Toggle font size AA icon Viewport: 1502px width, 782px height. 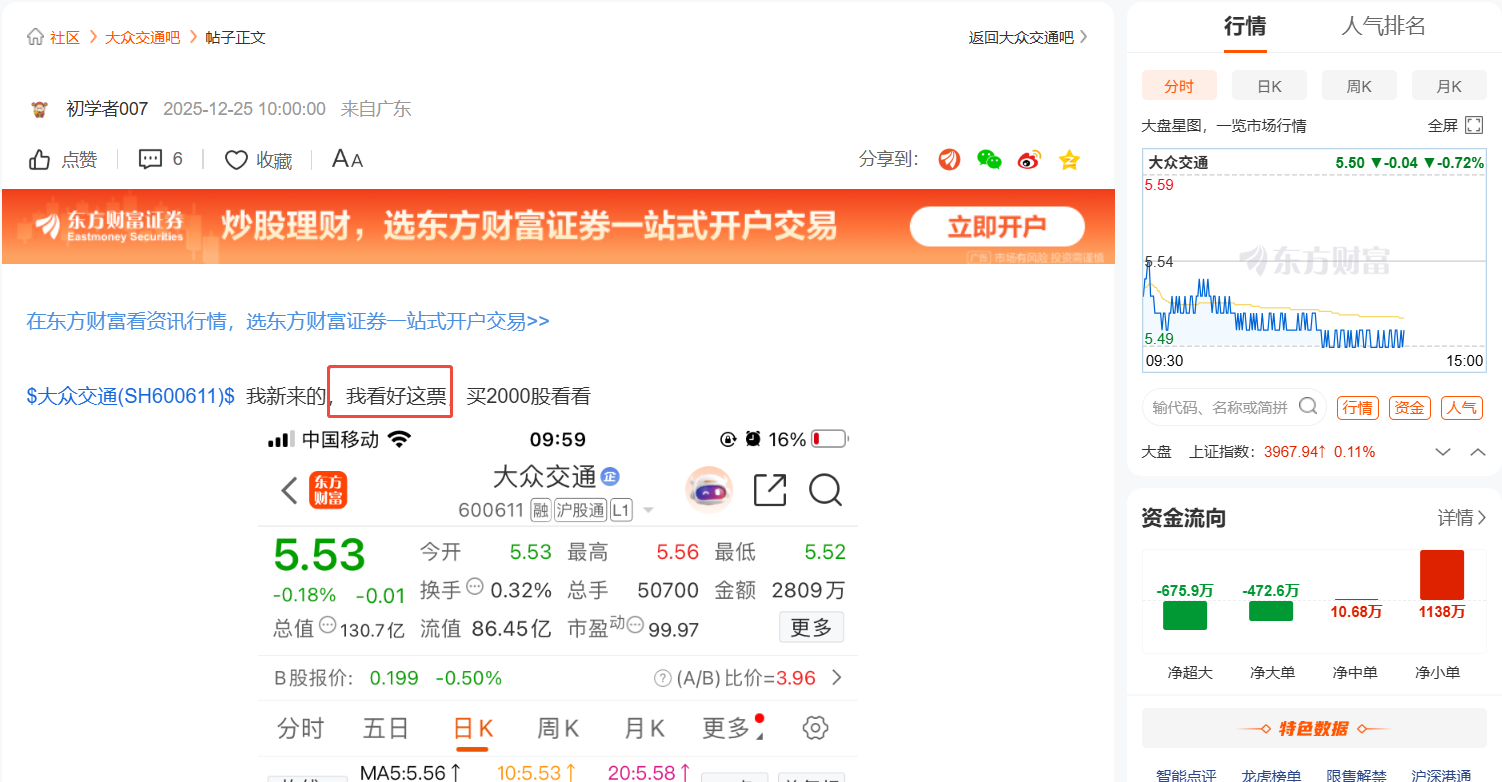[347, 159]
